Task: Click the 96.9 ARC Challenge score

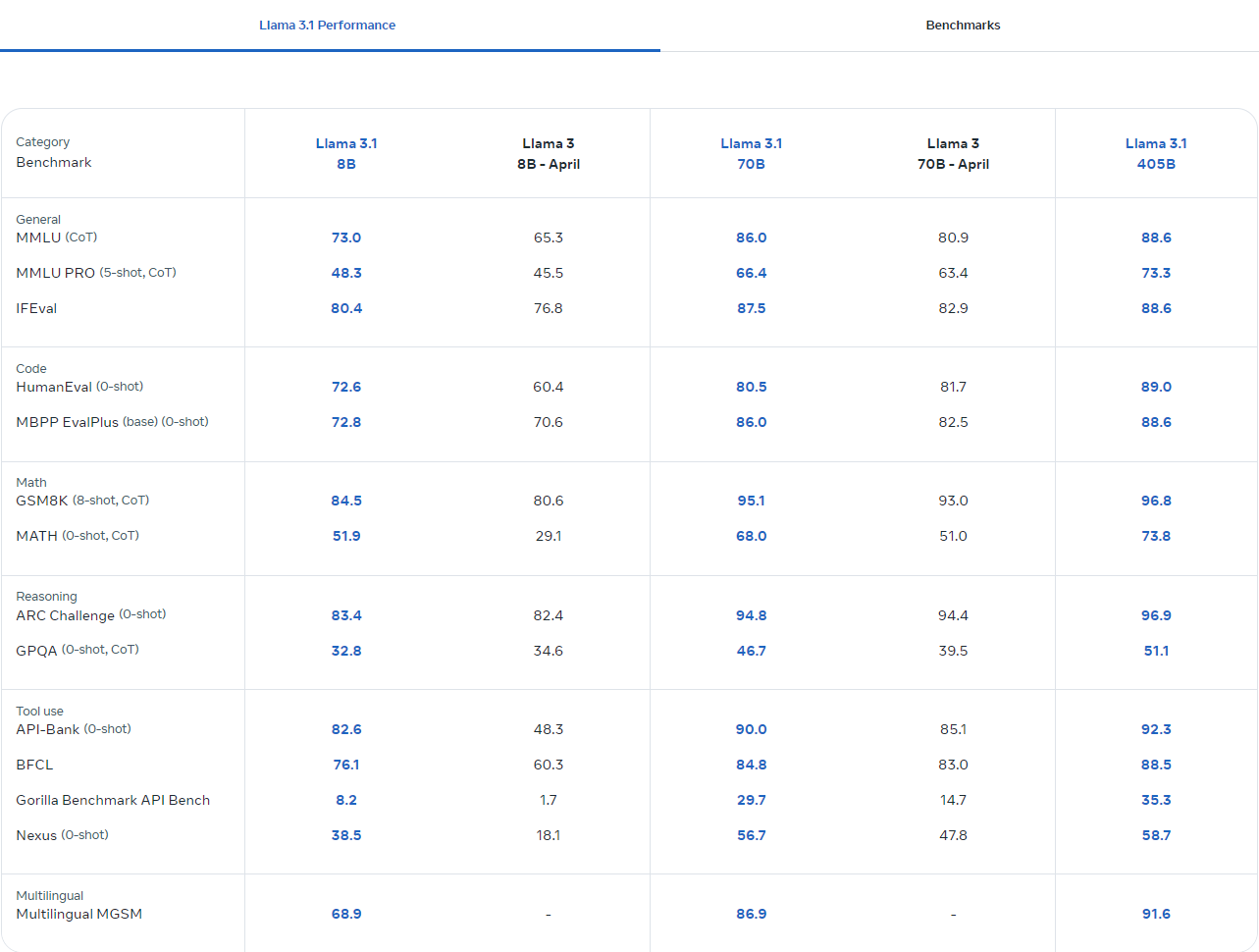Action: [x=1156, y=615]
